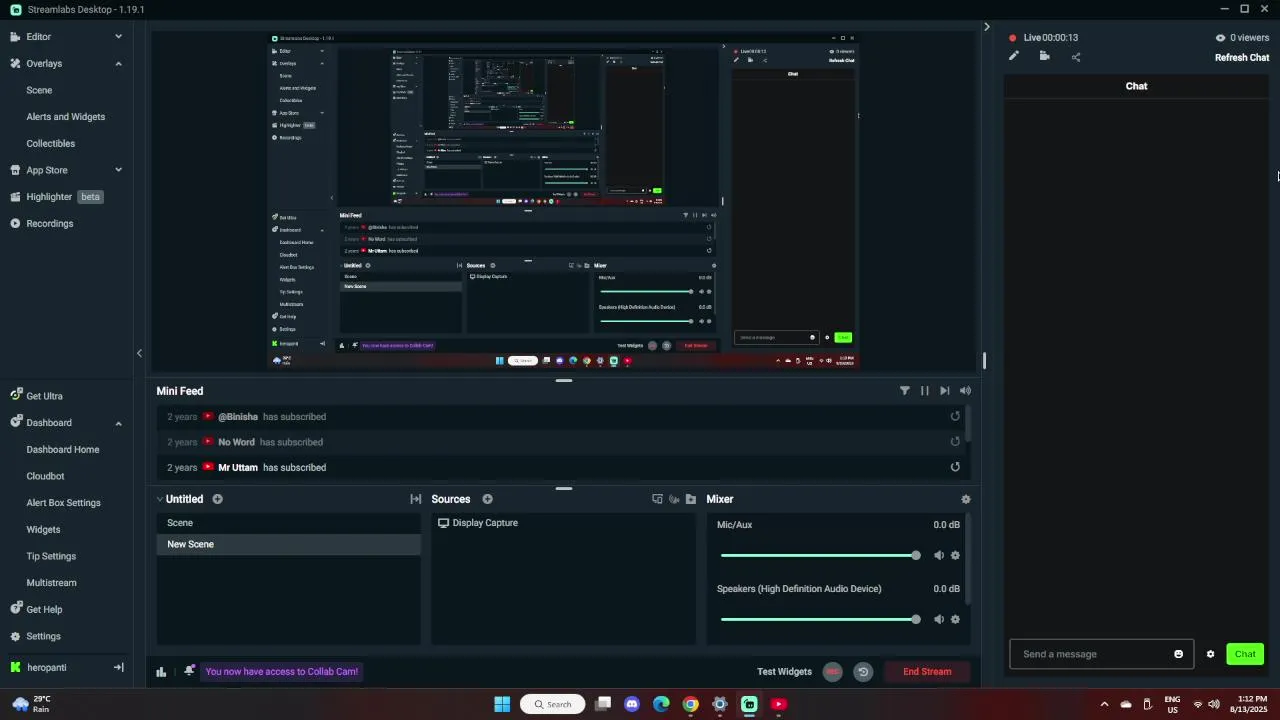Click the share stream icon
Image resolution: width=1280 pixels, height=720 pixels.
point(1076,57)
